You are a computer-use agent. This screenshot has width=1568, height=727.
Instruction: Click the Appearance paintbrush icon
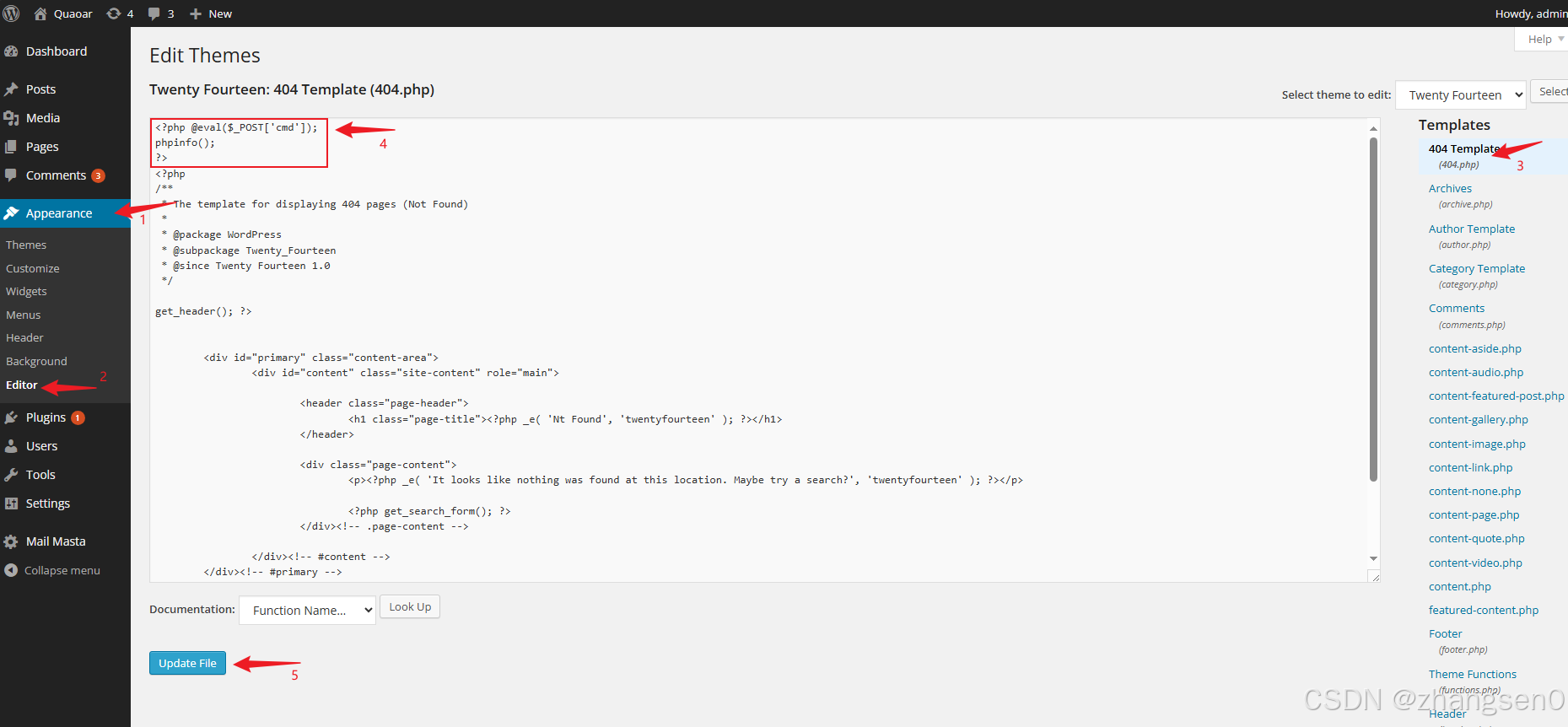click(11, 213)
